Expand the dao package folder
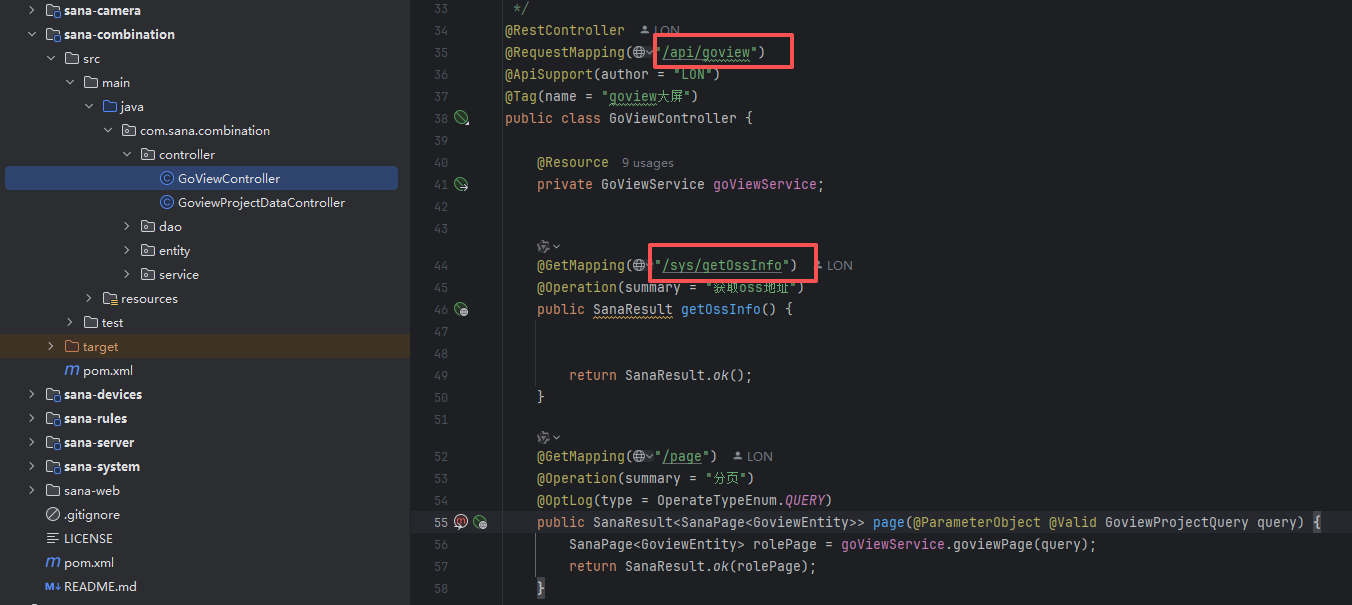 (x=127, y=227)
